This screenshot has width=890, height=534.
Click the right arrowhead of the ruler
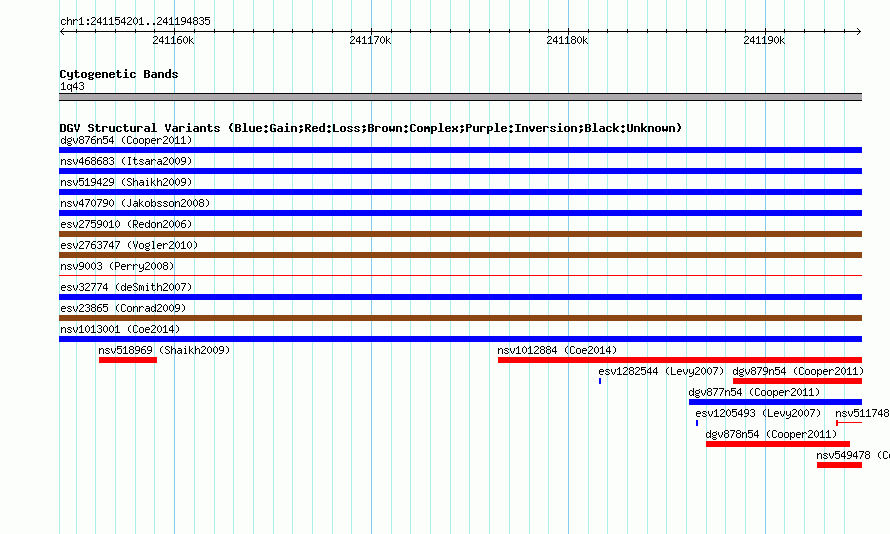859,32
